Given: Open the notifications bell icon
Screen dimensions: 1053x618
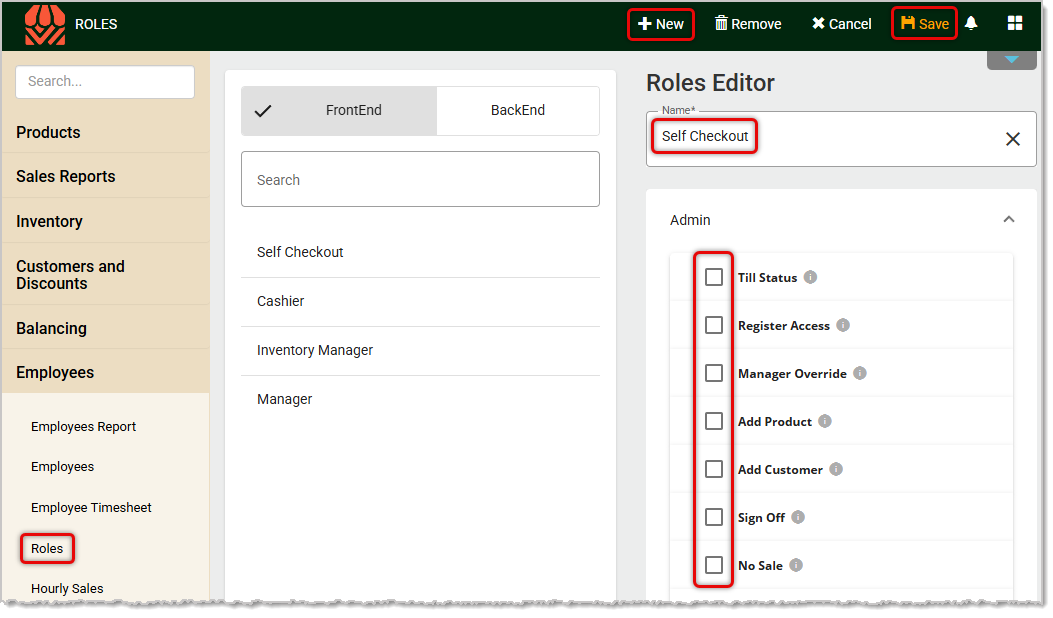Looking at the screenshot, I should [x=971, y=24].
